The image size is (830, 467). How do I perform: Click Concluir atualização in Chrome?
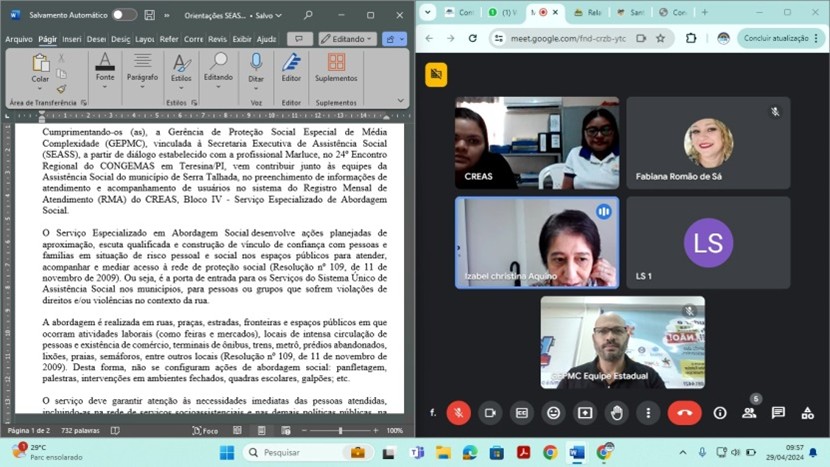pyautogui.click(x=777, y=38)
